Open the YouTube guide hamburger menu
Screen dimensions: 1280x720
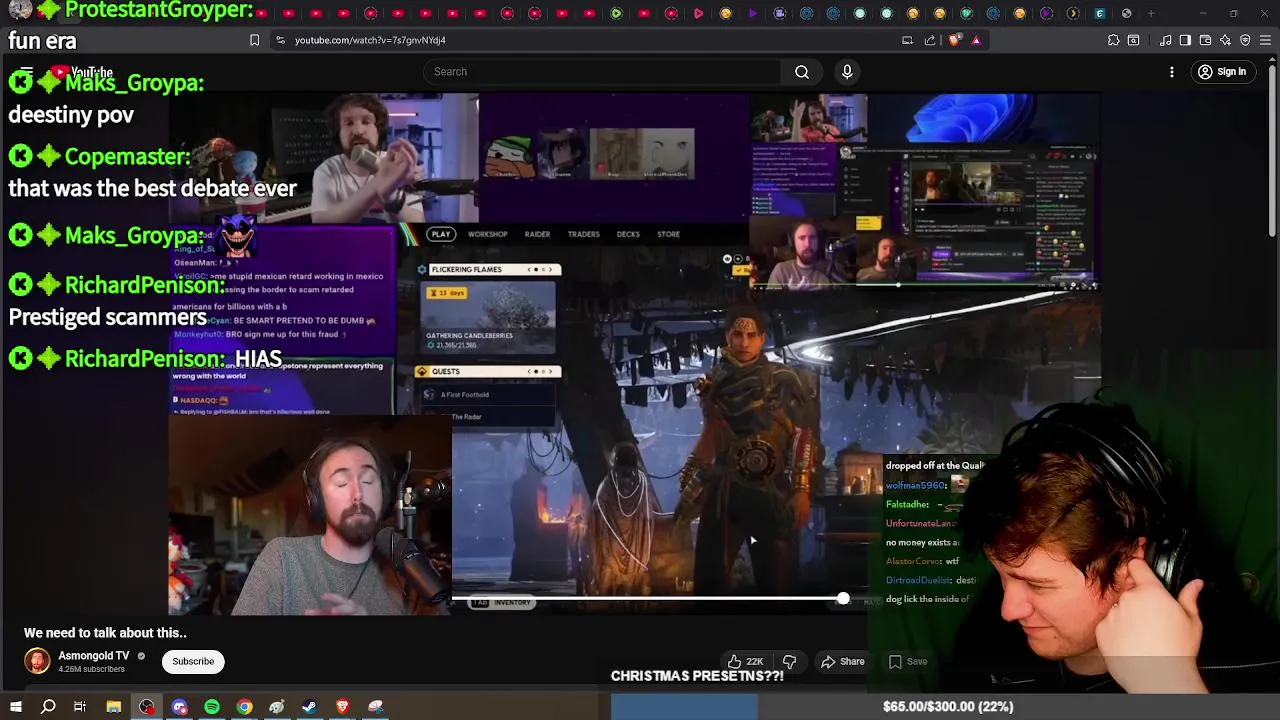click(x=27, y=72)
